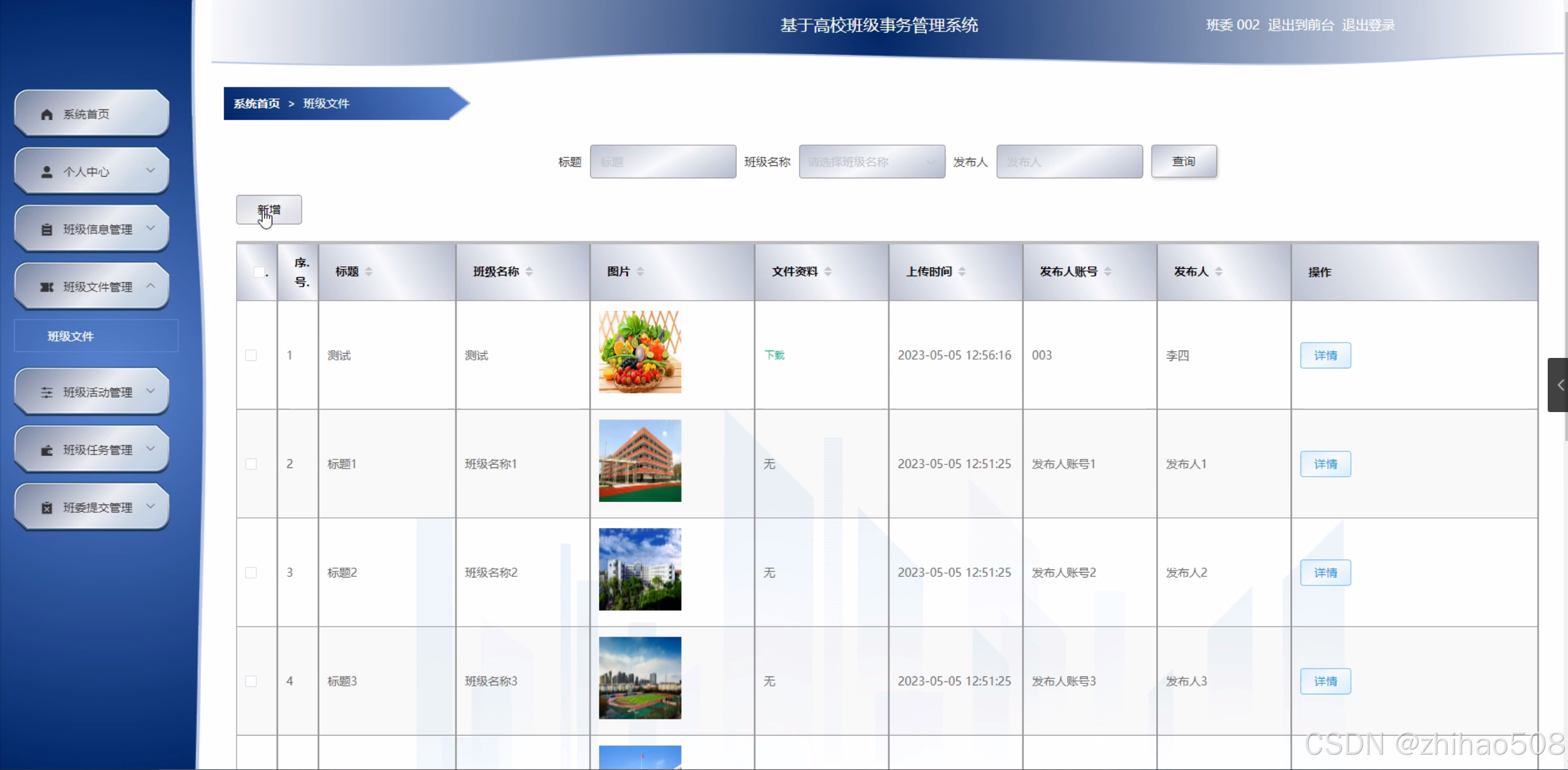Click the home icon beside 系统首页
This screenshot has width=1568, height=770.
[47, 114]
